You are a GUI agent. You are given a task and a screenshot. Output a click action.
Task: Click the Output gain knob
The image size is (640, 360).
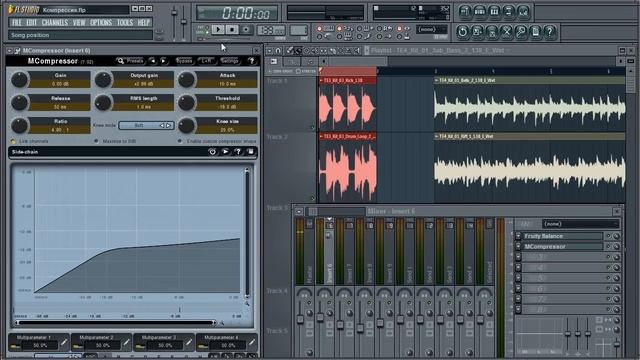coord(103,80)
